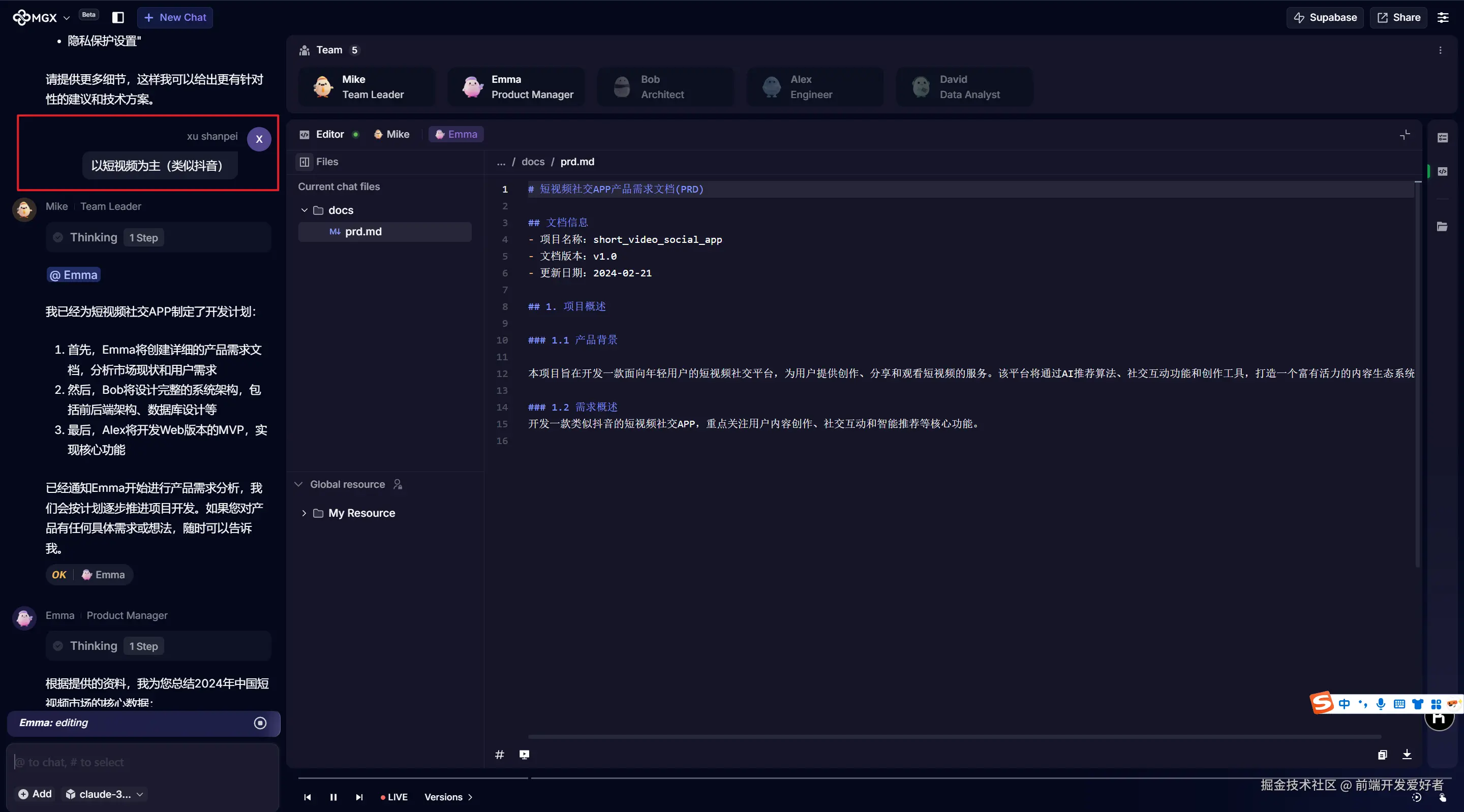This screenshot has width=1464, height=812.
Task: Click the Share button
Action: coord(1398,18)
